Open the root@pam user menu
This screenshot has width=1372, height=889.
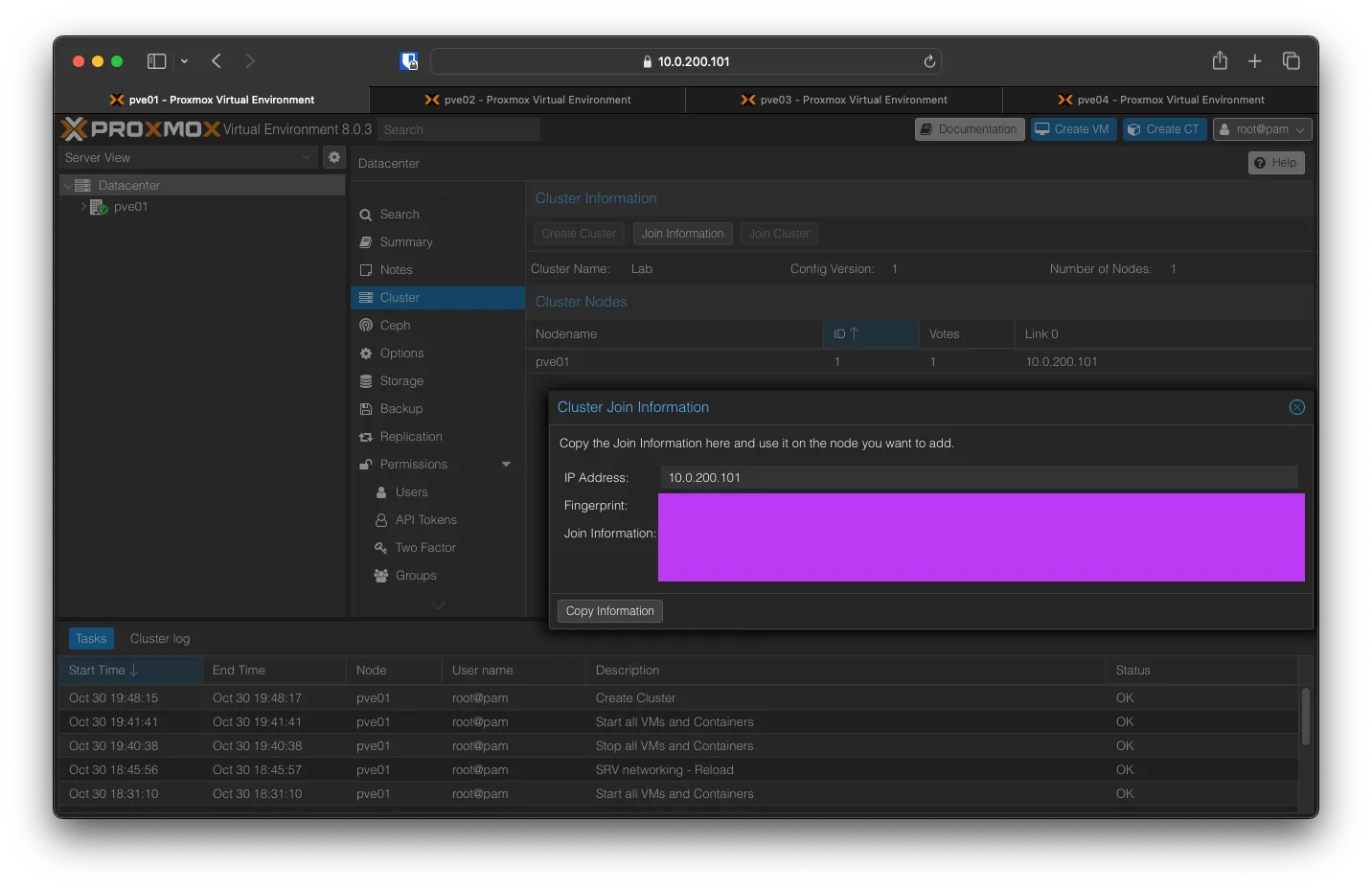pos(1262,129)
